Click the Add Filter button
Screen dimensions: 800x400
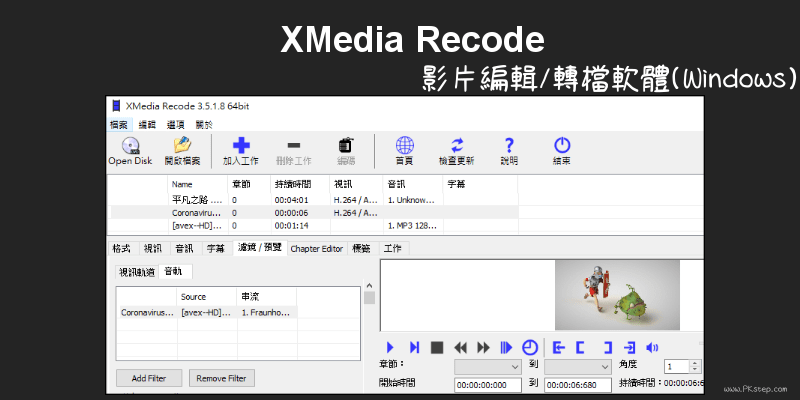click(x=148, y=378)
